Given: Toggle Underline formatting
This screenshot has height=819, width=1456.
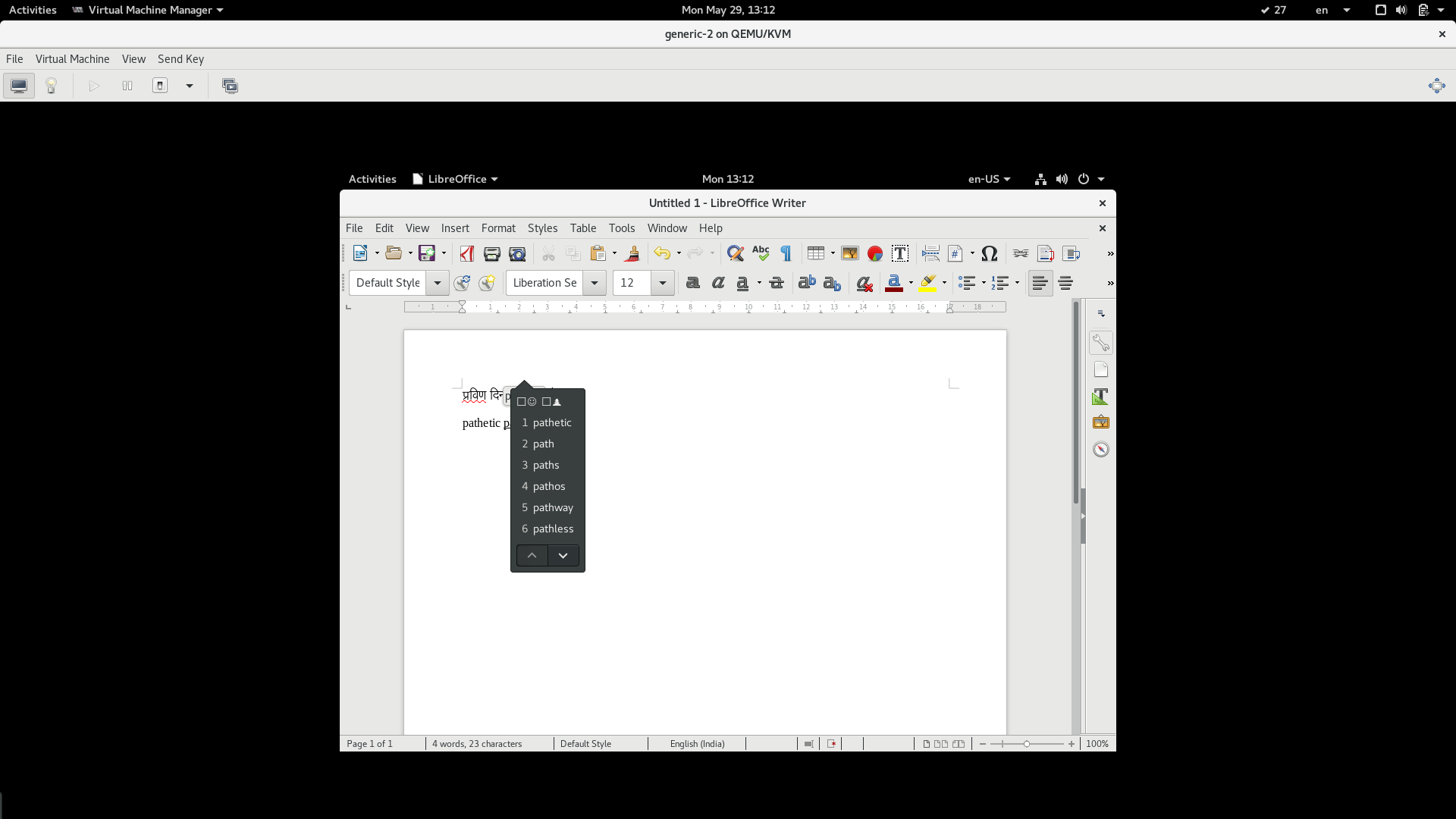Looking at the screenshot, I should (742, 283).
